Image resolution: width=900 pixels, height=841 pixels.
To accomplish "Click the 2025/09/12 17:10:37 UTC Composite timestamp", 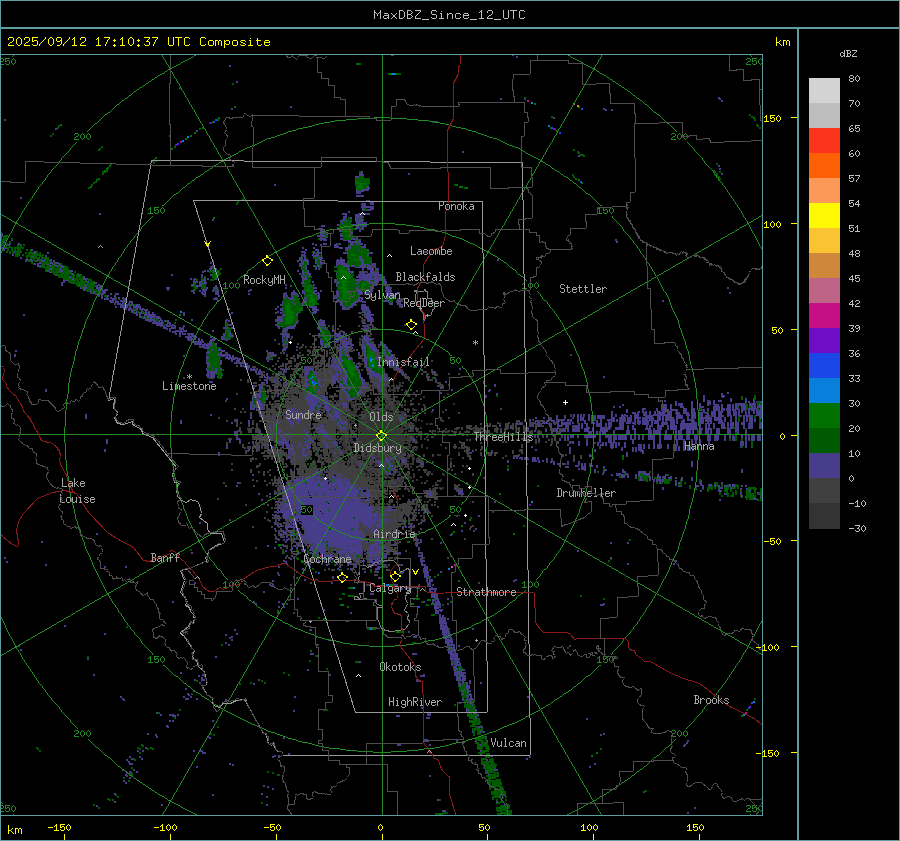I will tap(138, 42).
